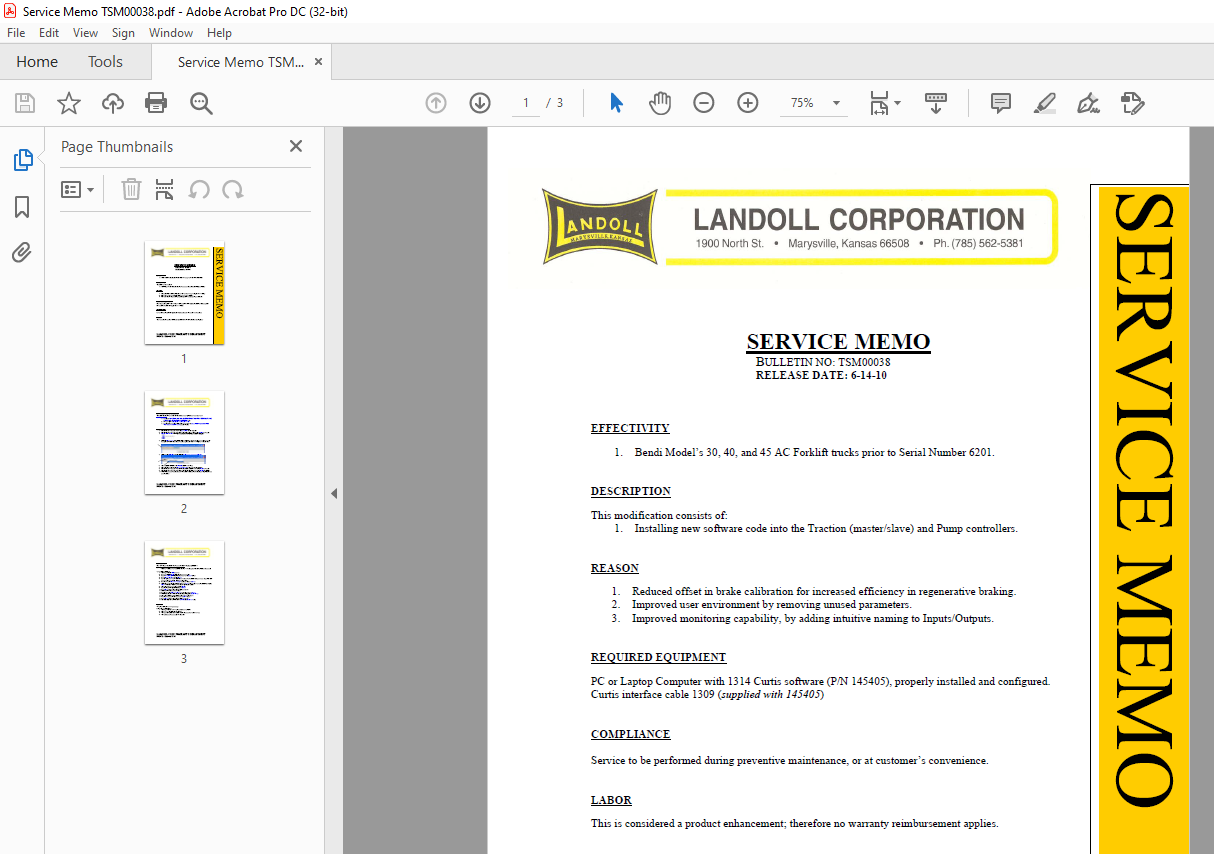Select page 2 thumbnail
Image resolution: width=1214 pixels, height=854 pixels.
coord(184,443)
